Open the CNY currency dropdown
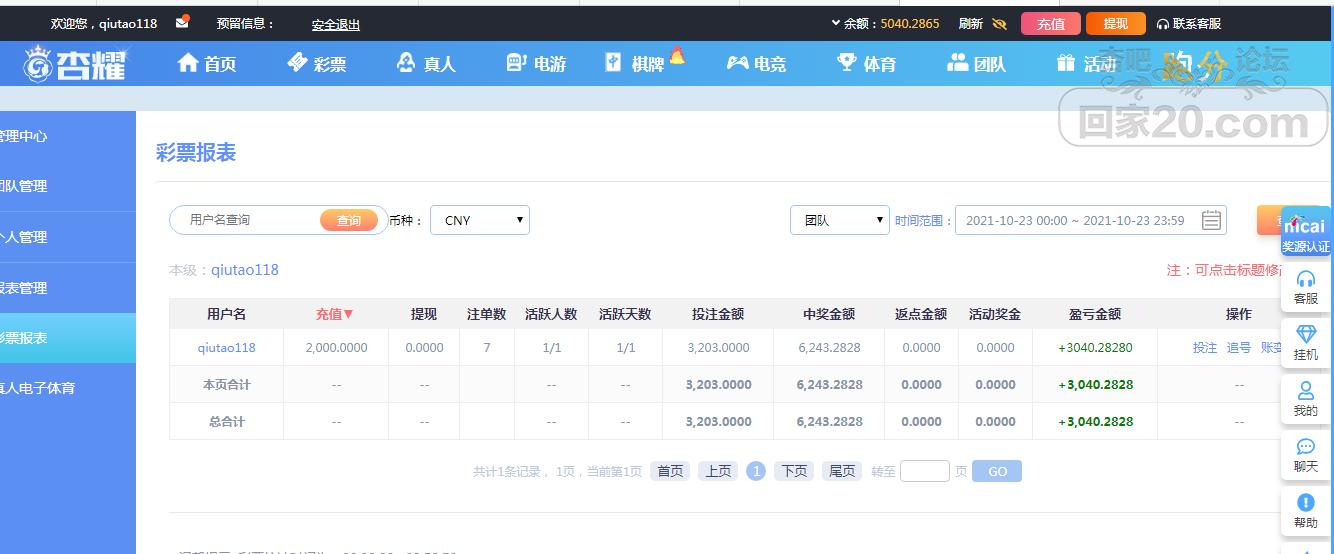Viewport: 1334px width, 554px height. [x=480, y=220]
